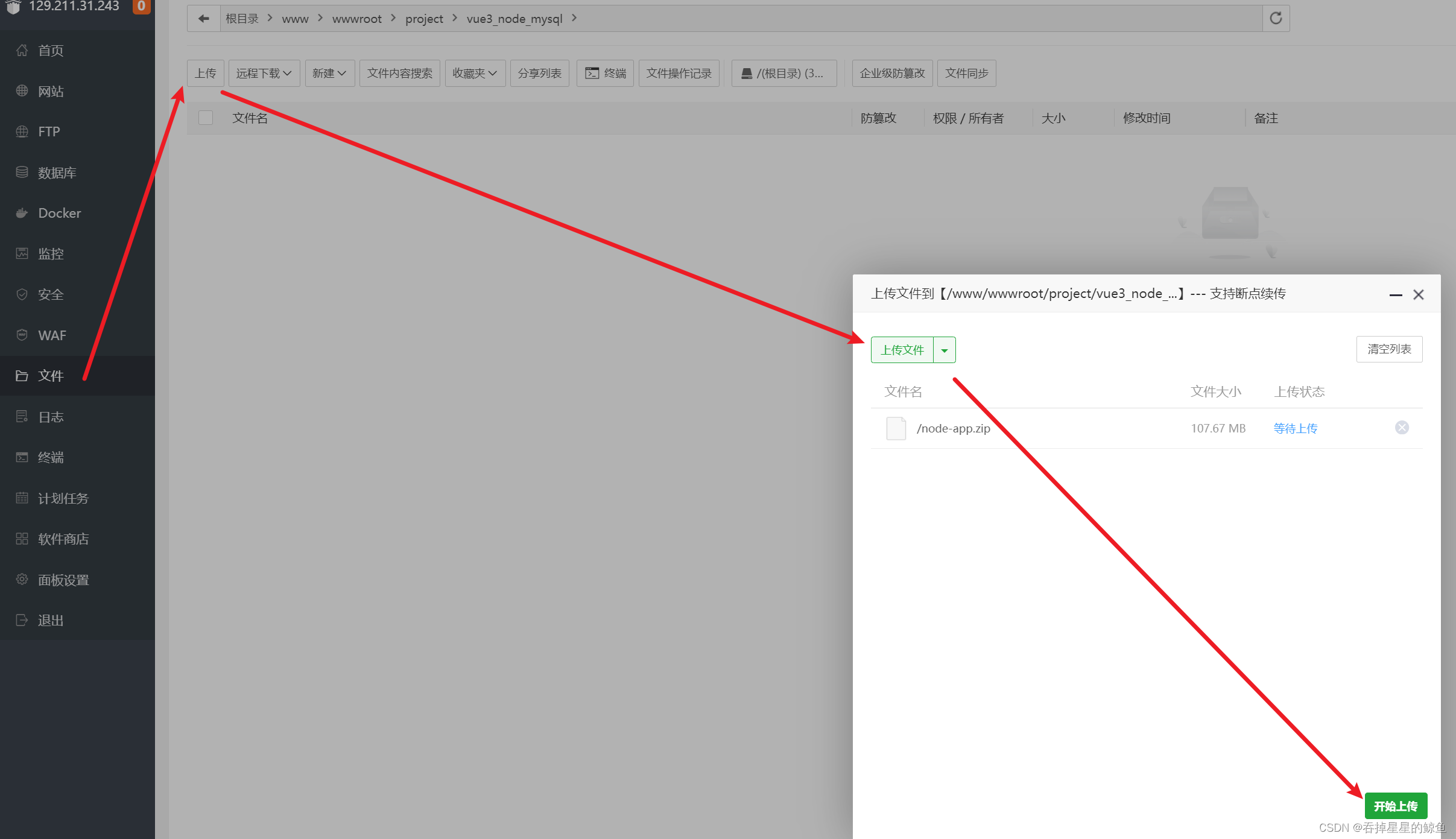Open the Docker section in sidebar
This screenshot has width=1456, height=839.
pos(58,213)
